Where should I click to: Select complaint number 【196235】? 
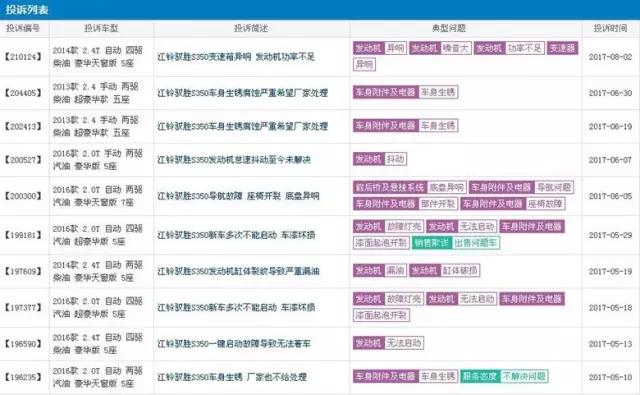(x=23, y=377)
